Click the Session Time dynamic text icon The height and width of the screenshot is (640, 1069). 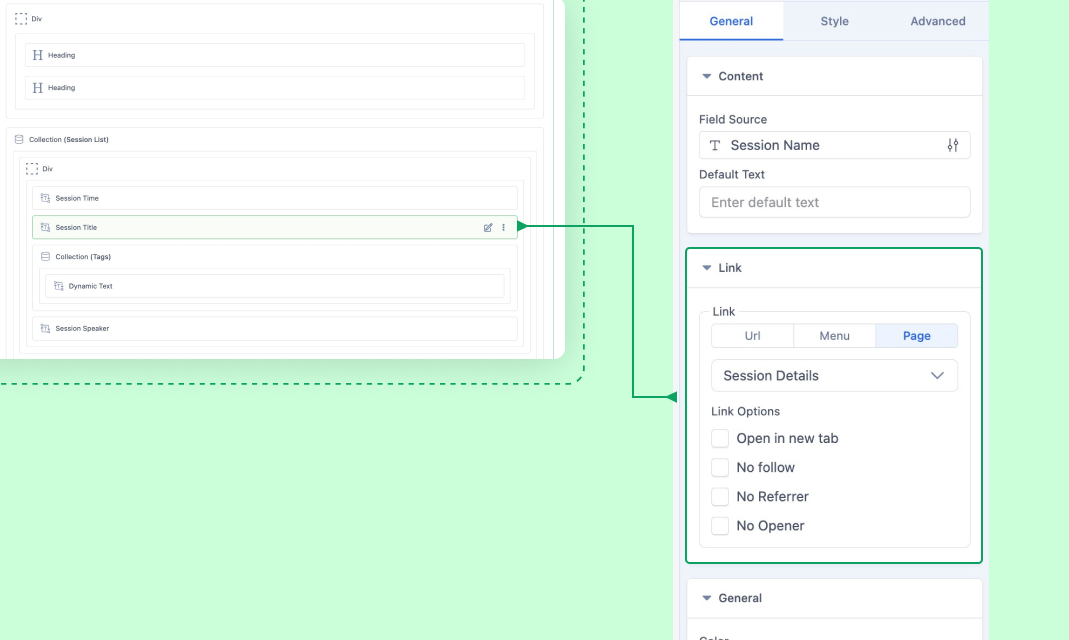(45, 198)
